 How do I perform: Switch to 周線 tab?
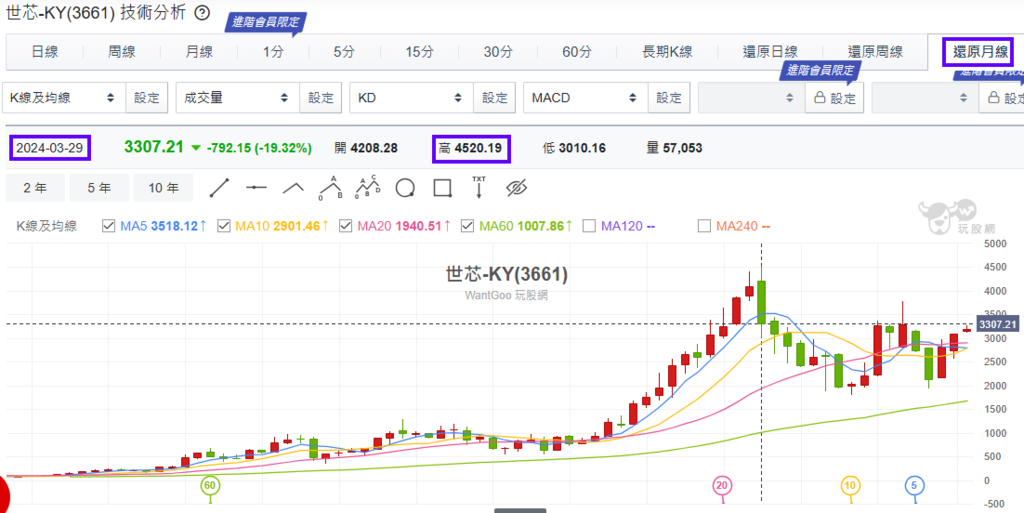tap(121, 52)
